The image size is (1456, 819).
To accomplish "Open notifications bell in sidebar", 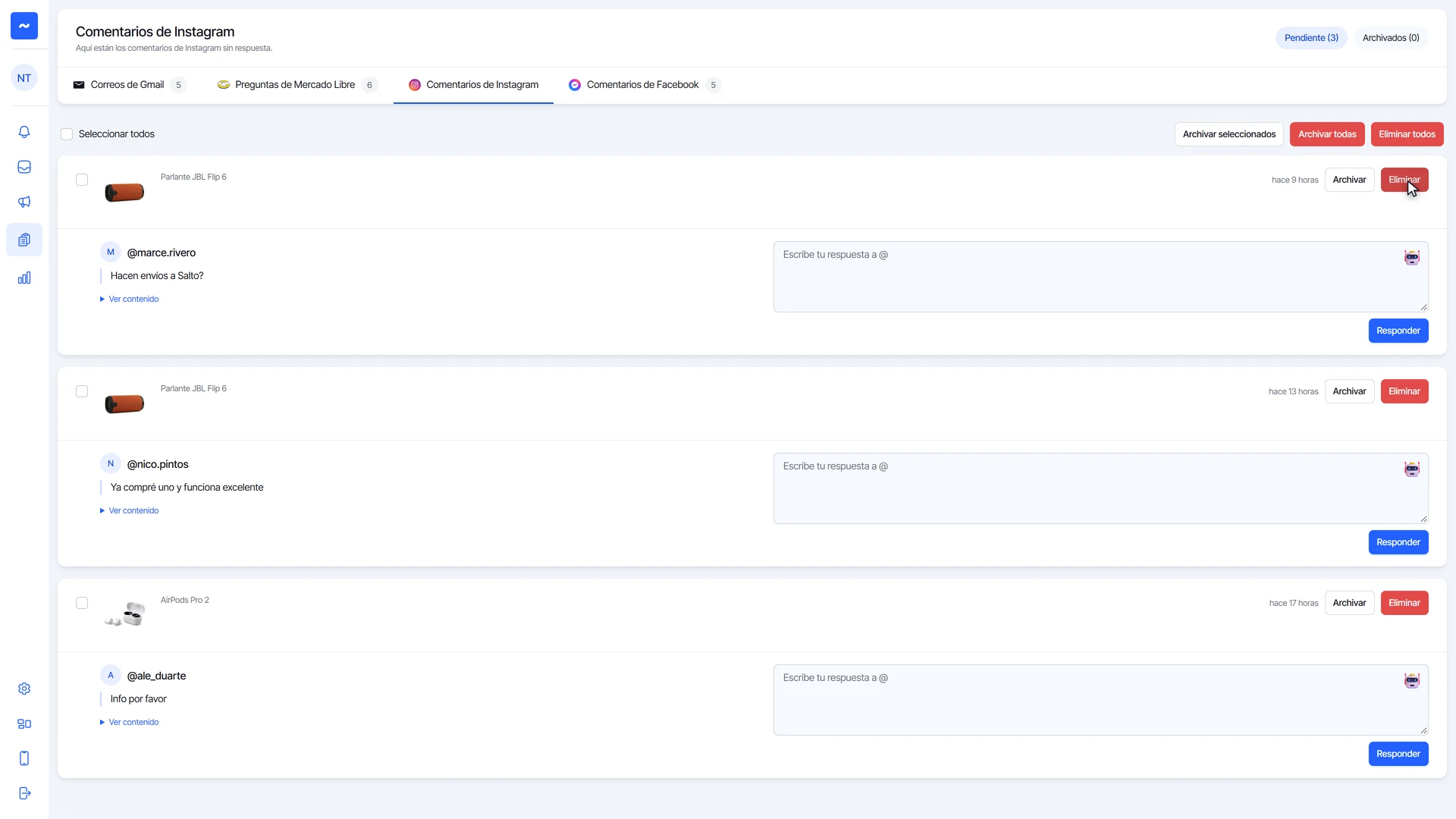I will click(24, 132).
